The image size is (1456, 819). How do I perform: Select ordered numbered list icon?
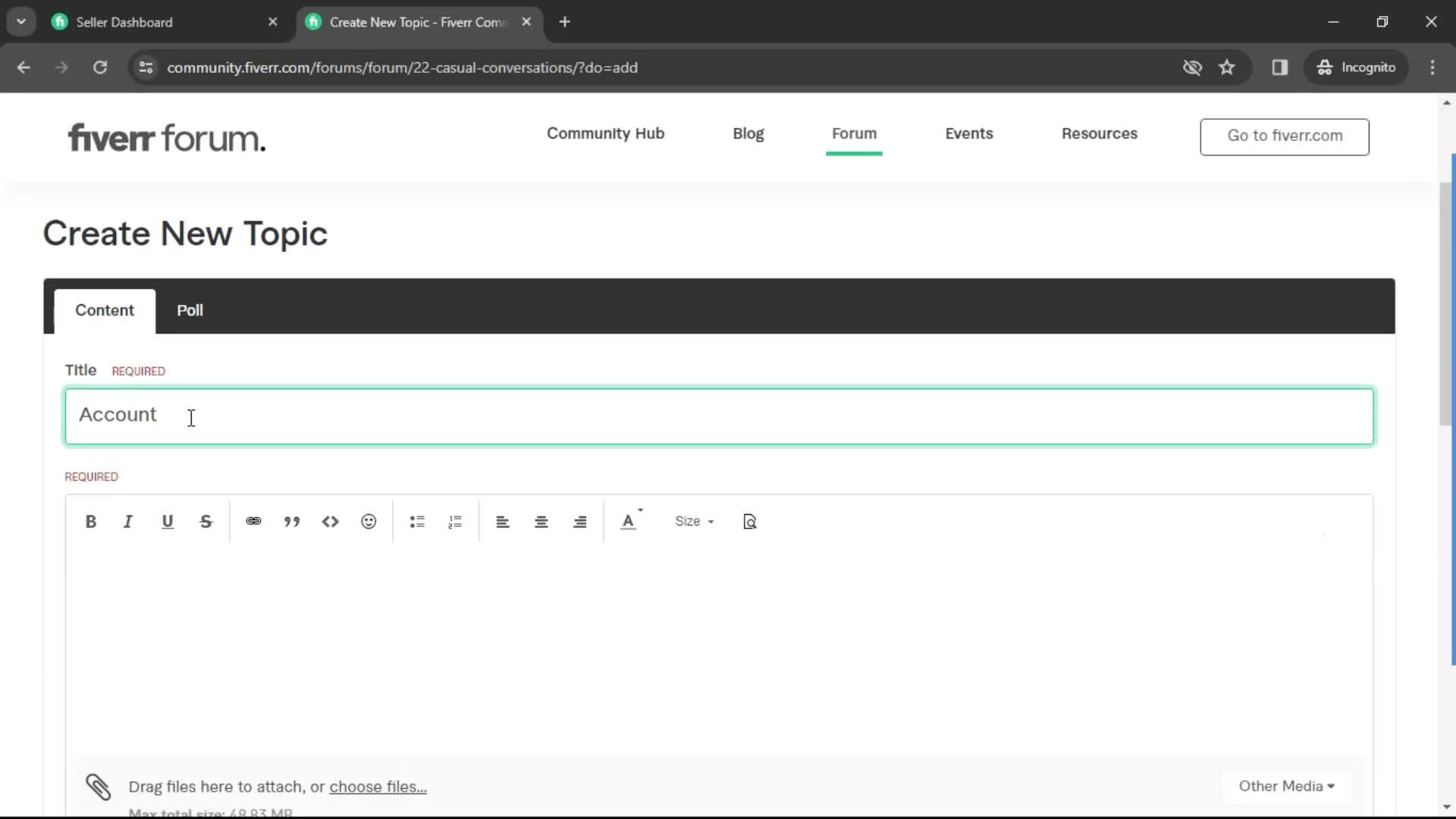click(x=455, y=521)
